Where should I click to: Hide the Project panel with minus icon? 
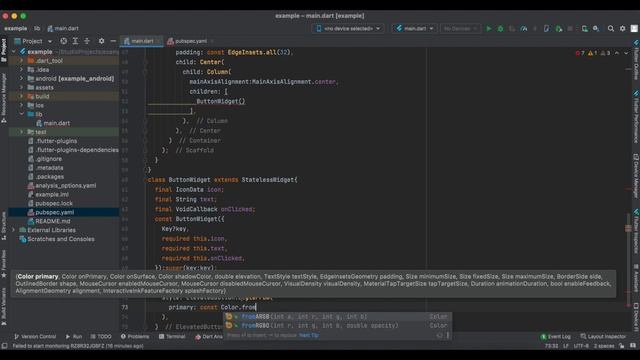click(x=113, y=41)
